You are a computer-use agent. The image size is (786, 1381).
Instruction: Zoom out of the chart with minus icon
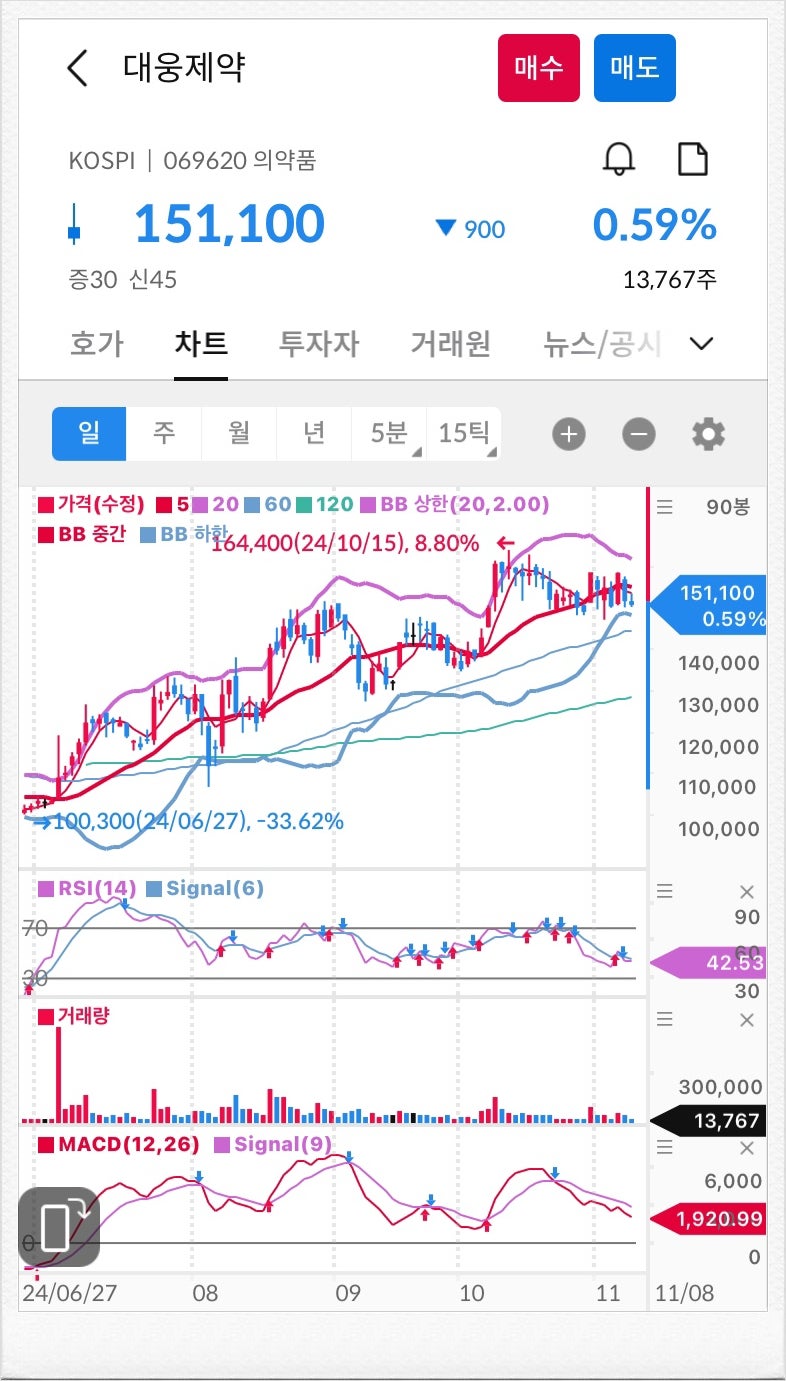638,433
